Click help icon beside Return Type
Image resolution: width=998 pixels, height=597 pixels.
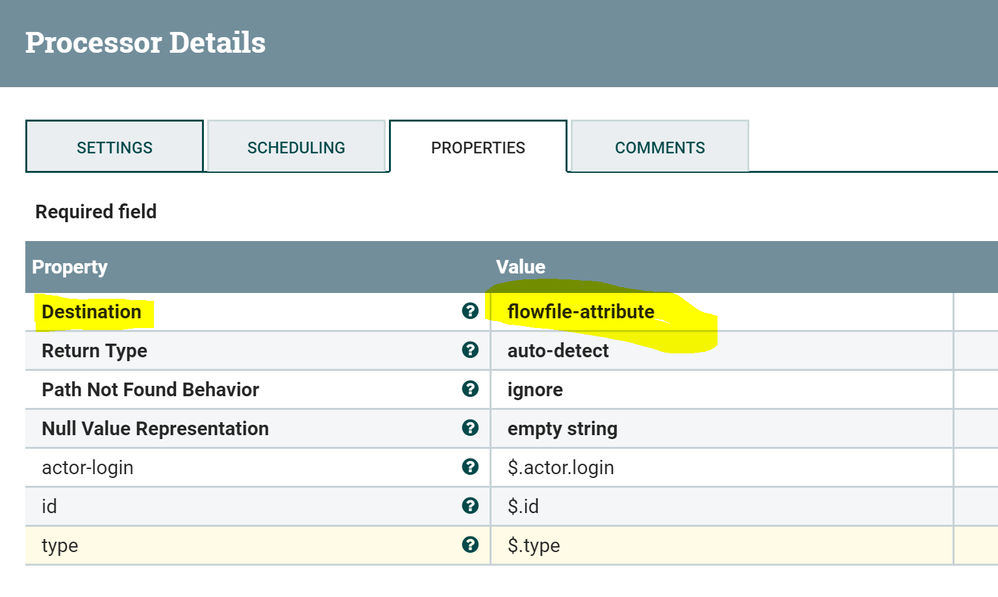[470, 350]
